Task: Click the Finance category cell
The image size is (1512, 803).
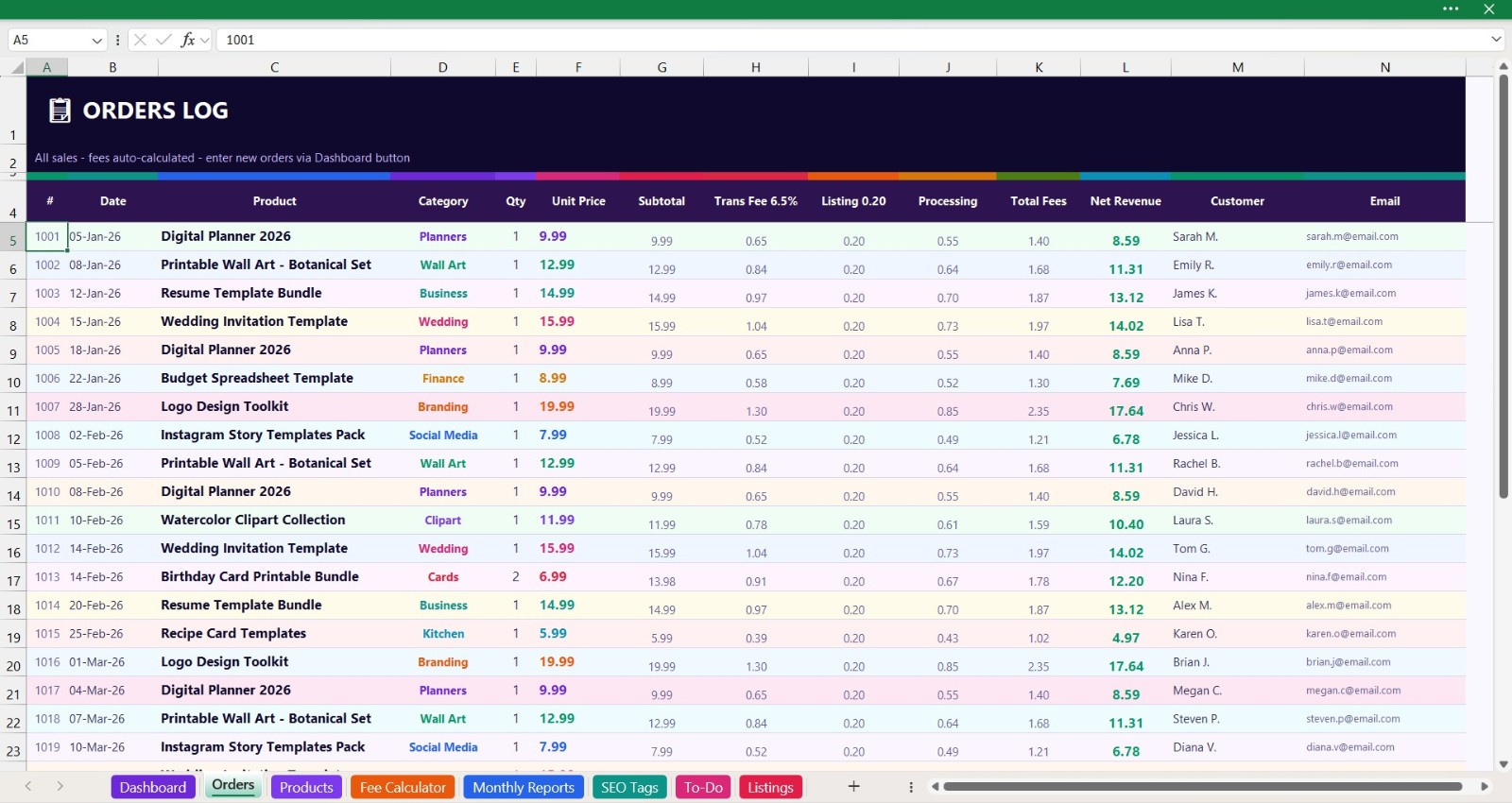Action: [443, 379]
